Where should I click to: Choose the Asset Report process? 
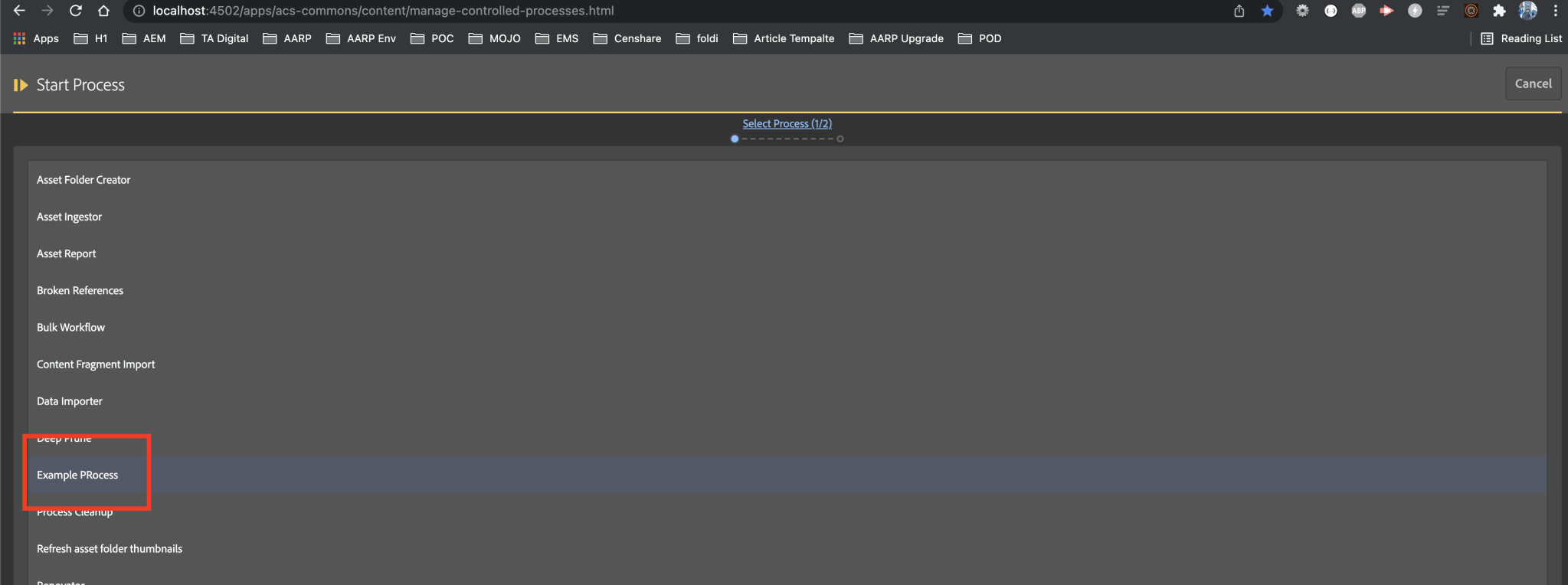tap(787, 253)
